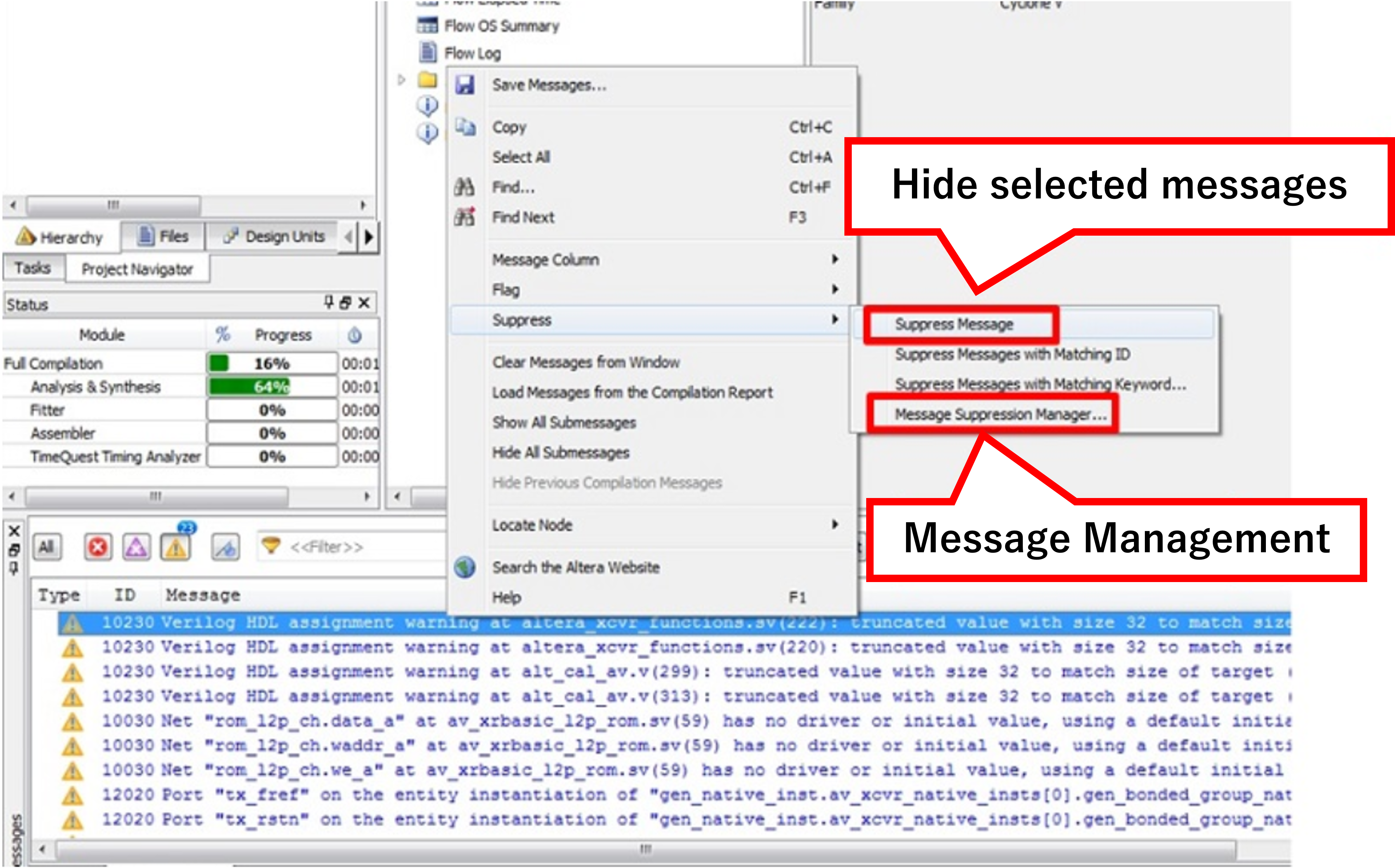1395x868 pixels.
Task: Toggle the warning messages filter button
Action: click(176, 547)
